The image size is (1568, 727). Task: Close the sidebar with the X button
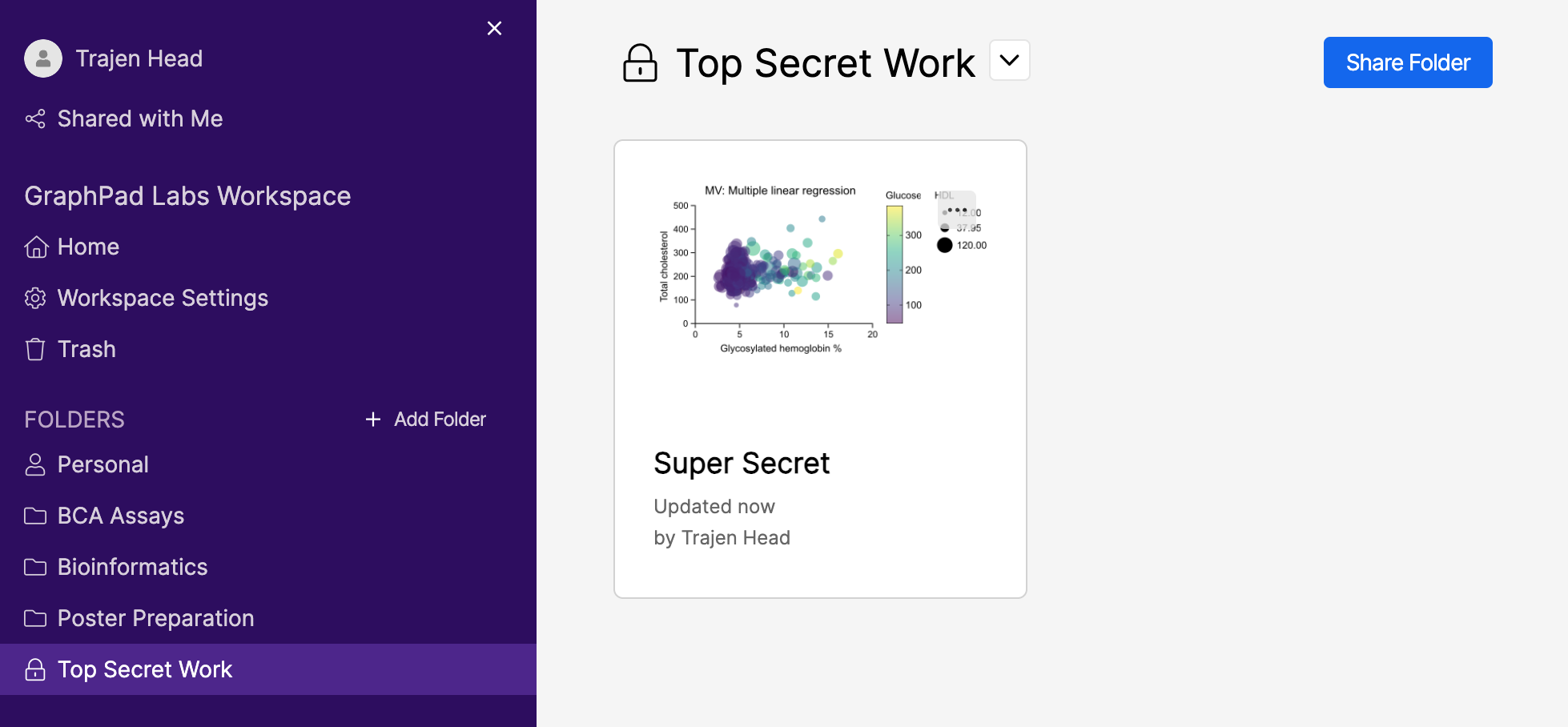(495, 29)
